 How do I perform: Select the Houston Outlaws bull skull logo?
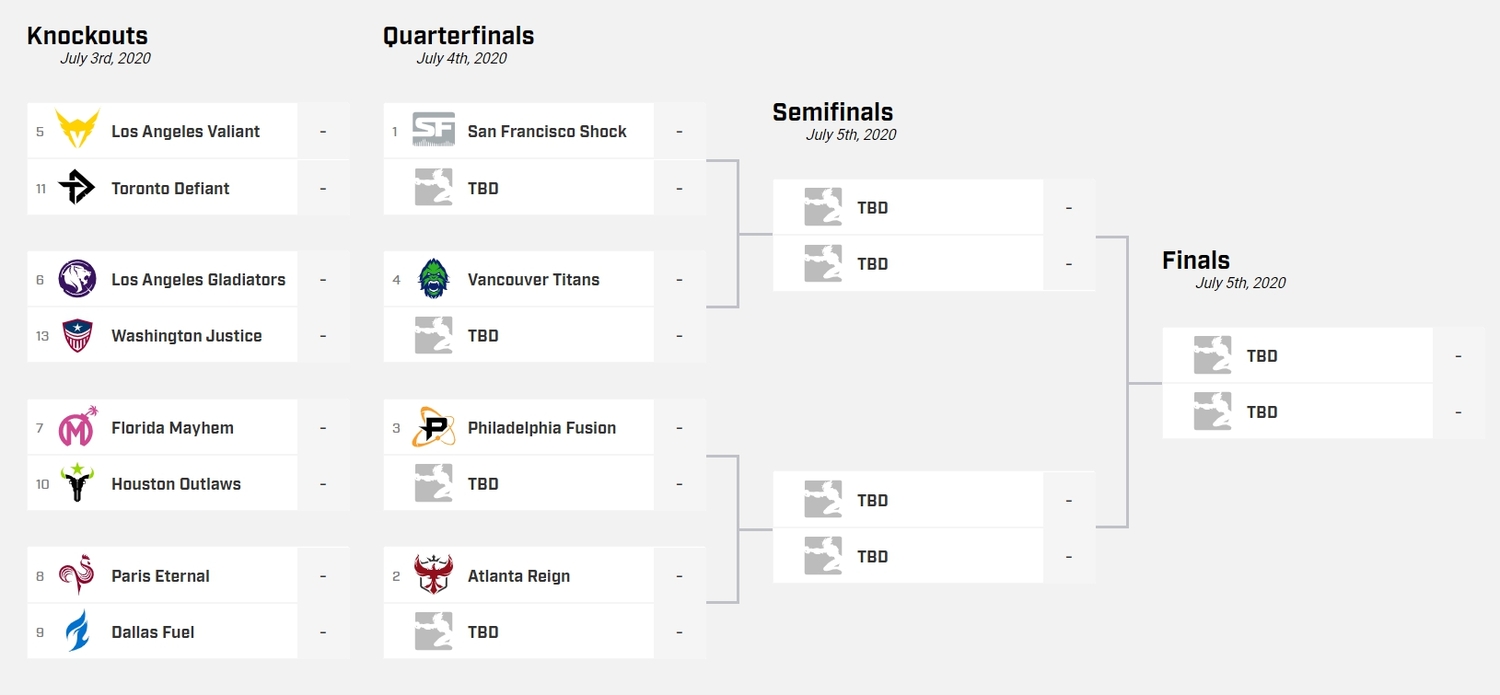pyautogui.click(x=77, y=484)
